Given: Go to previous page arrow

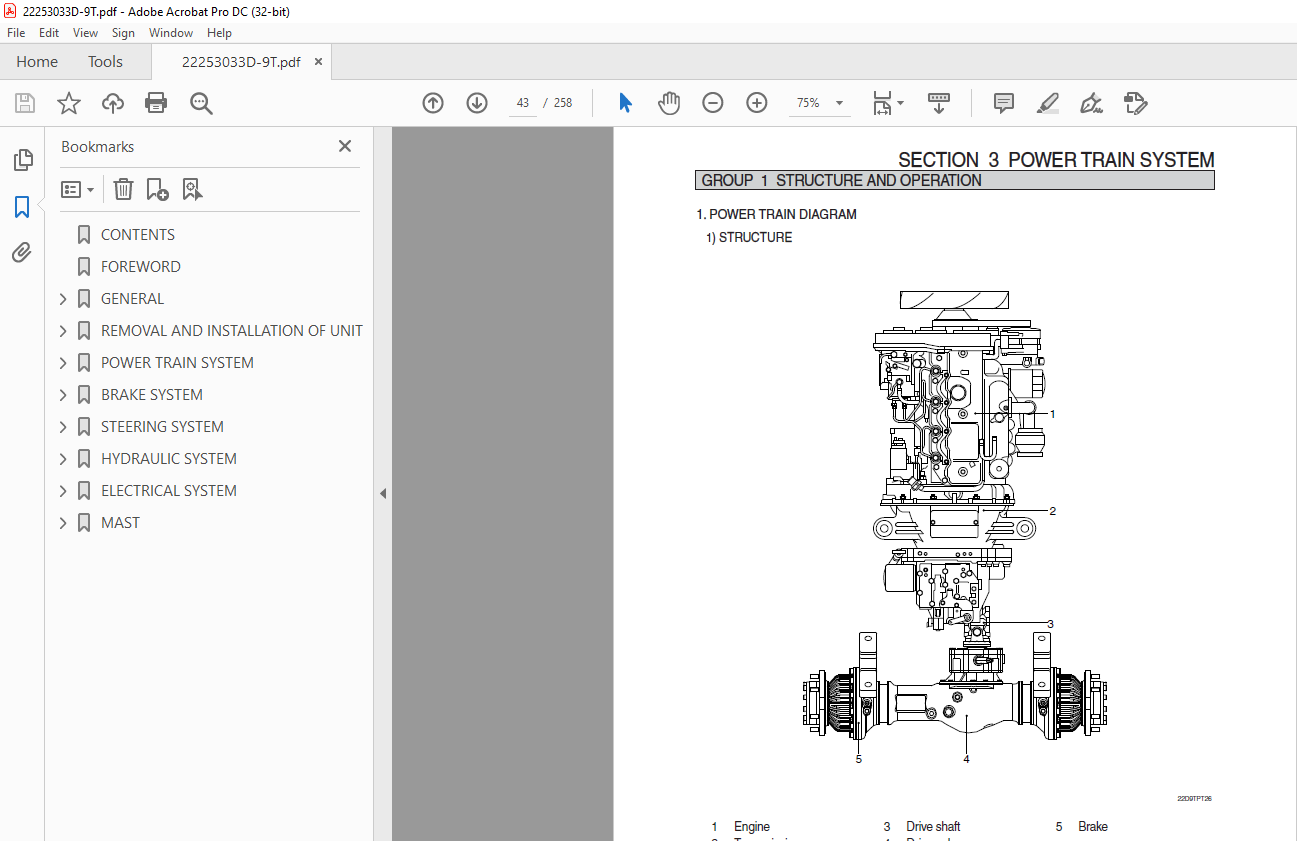Looking at the screenshot, I should pyautogui.click(x=433, y=103).
